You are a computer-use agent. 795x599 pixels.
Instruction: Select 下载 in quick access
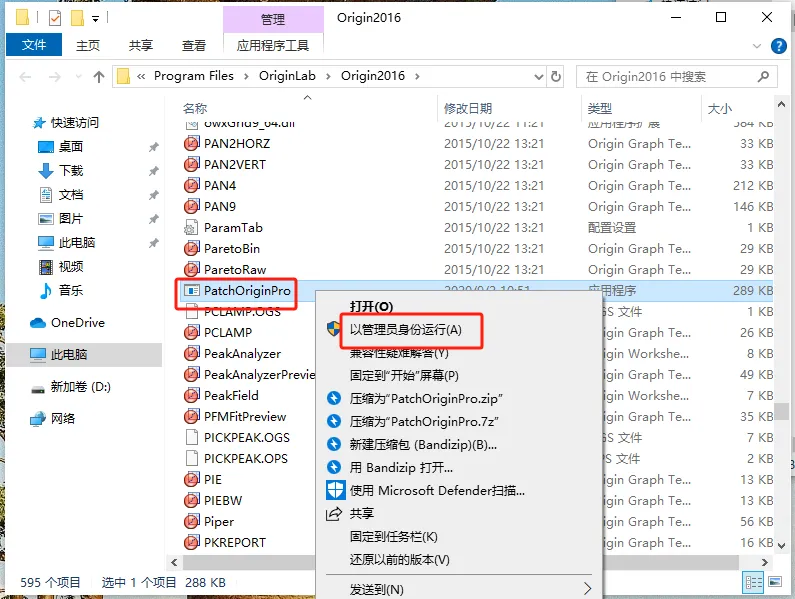70,170
